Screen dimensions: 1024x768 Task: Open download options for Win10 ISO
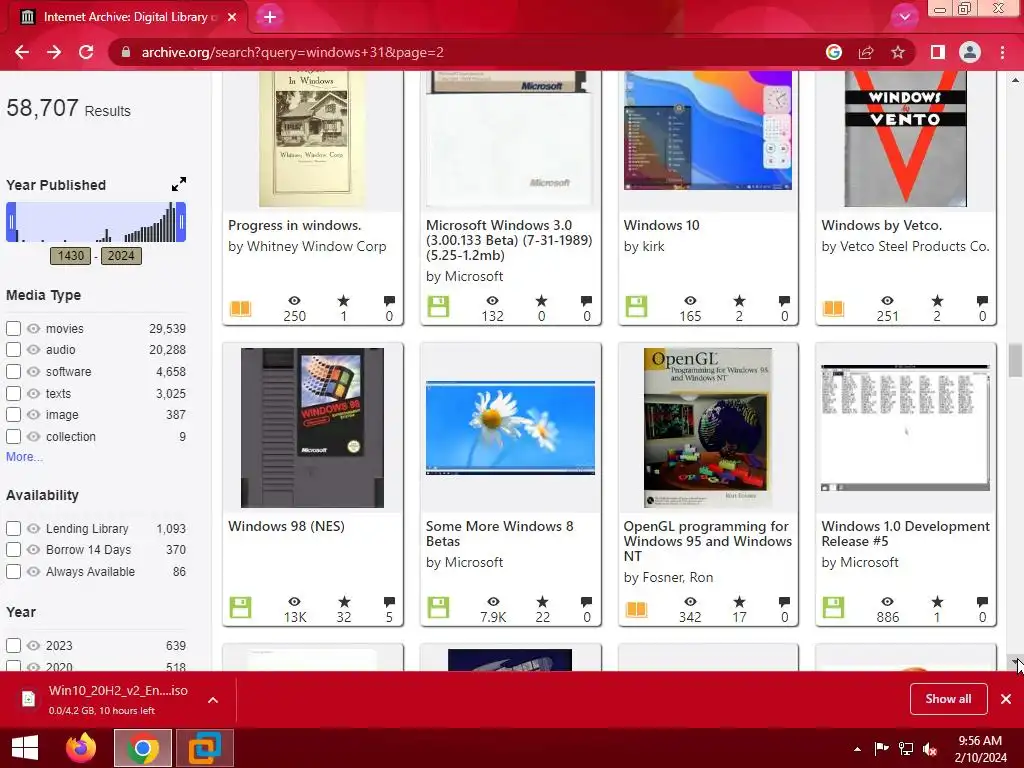(213, 699)
